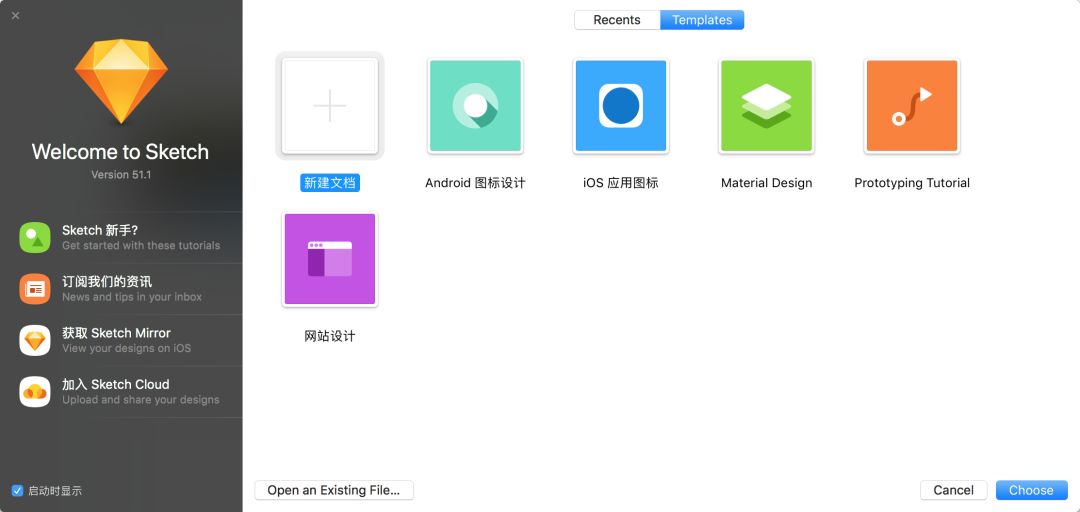Screen dimensions: 1080x512
Task: Open the Prototyping Tutorial template icon
Action: [912, 106]
